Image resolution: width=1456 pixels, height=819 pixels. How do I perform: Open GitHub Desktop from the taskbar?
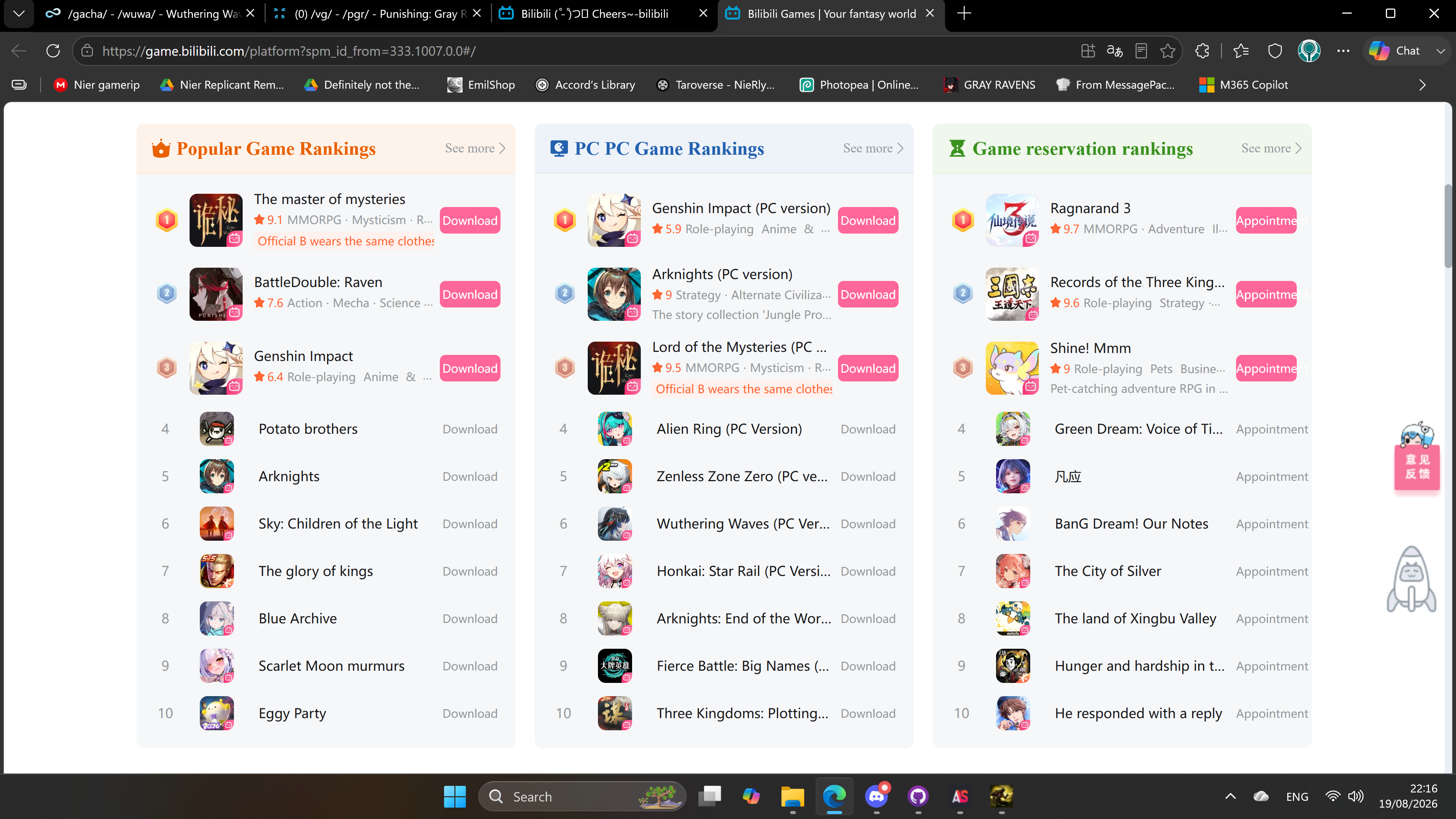(x=918, y=796)
